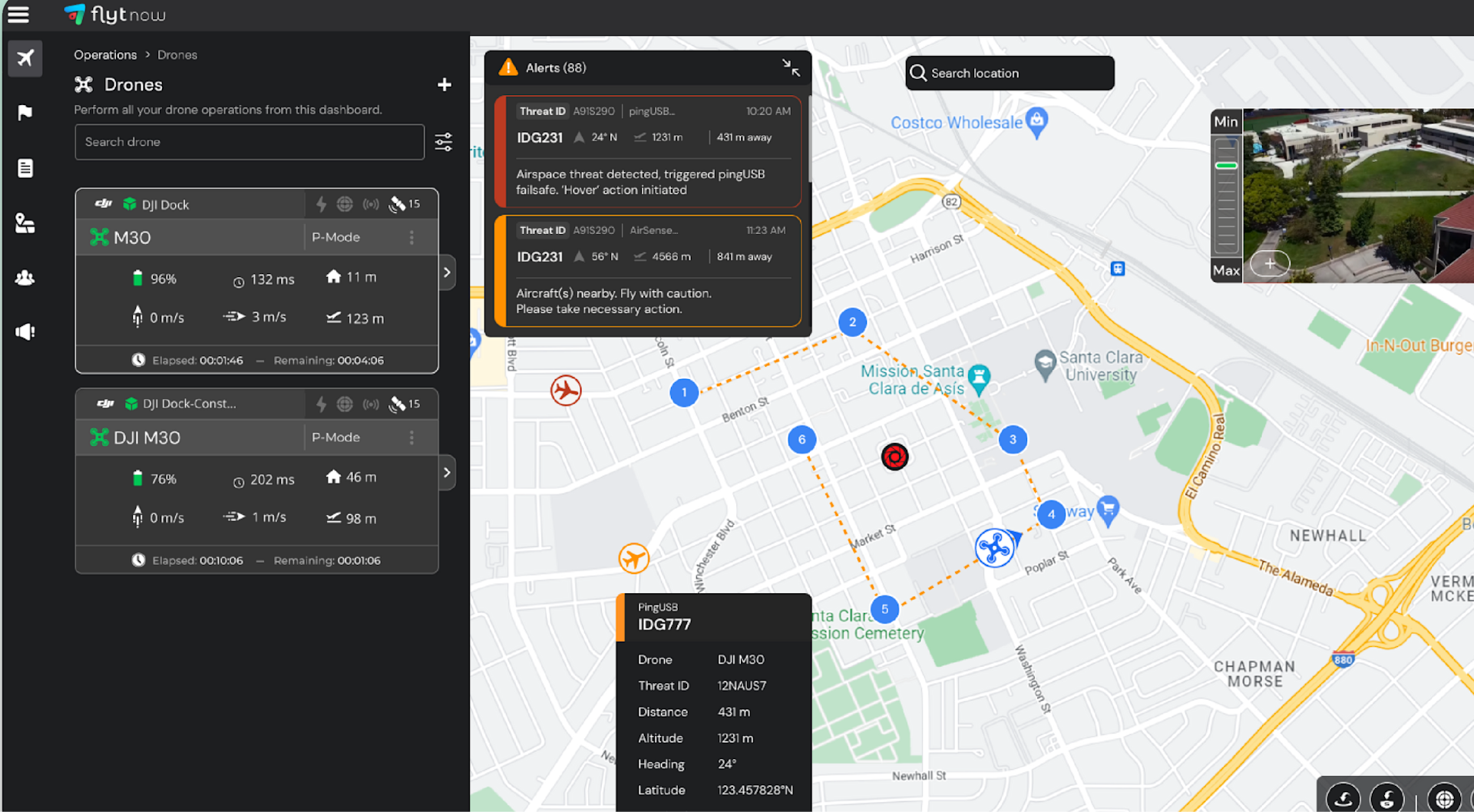Select waypoint 6 on the map

(801, 440)
